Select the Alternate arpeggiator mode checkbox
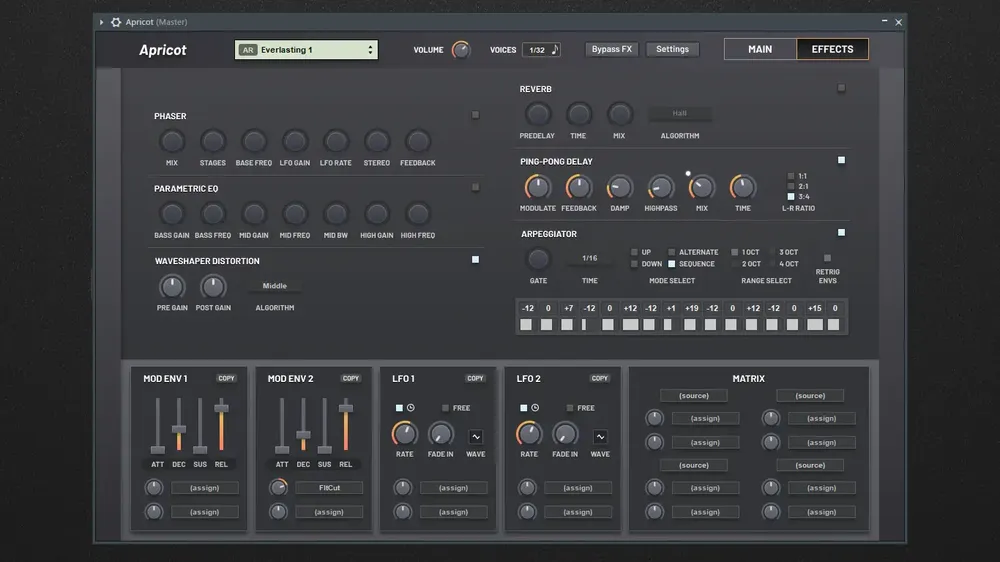 [x=672, y=252]
